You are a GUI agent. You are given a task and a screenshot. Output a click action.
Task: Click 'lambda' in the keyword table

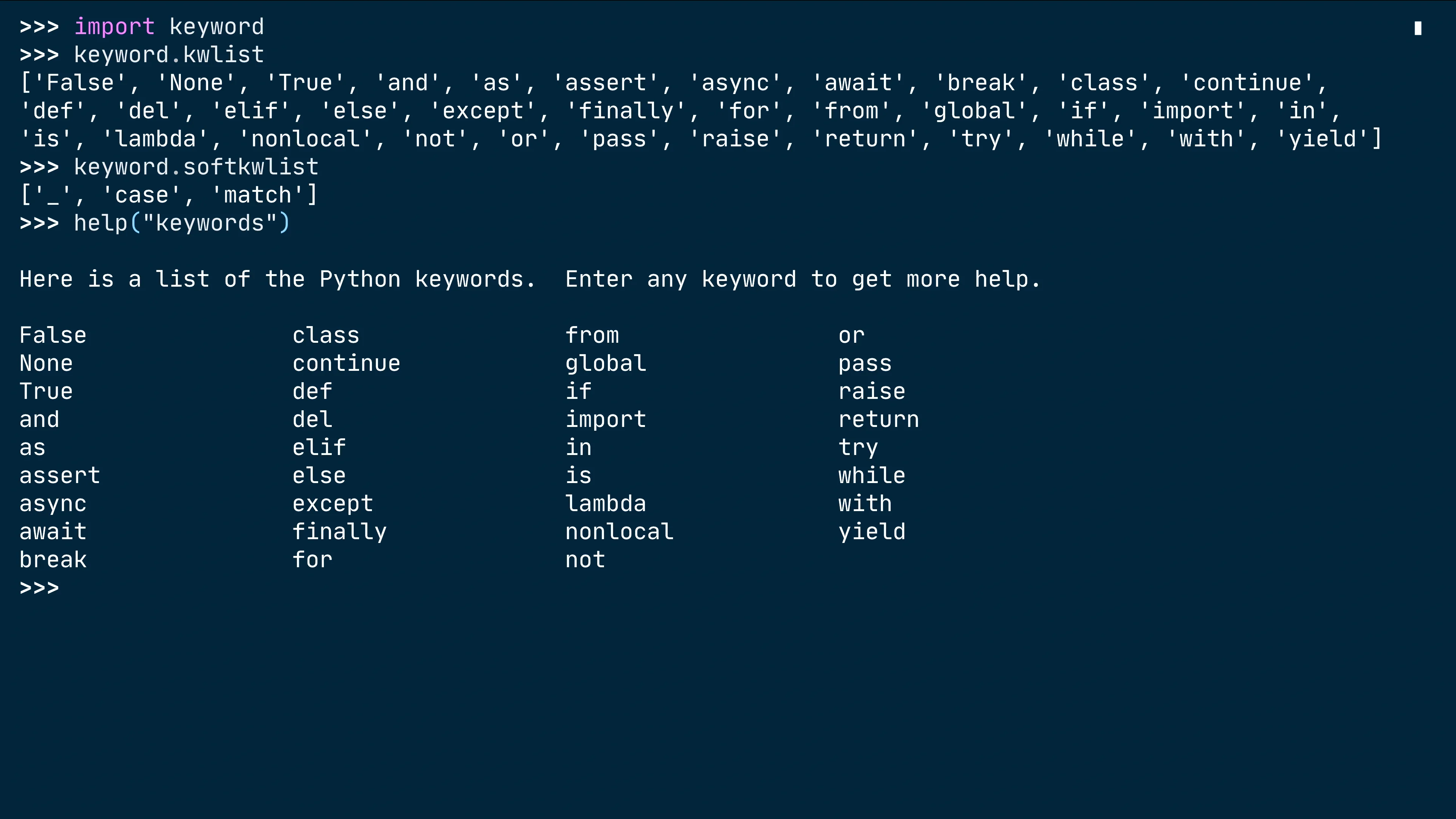(606, 503)
